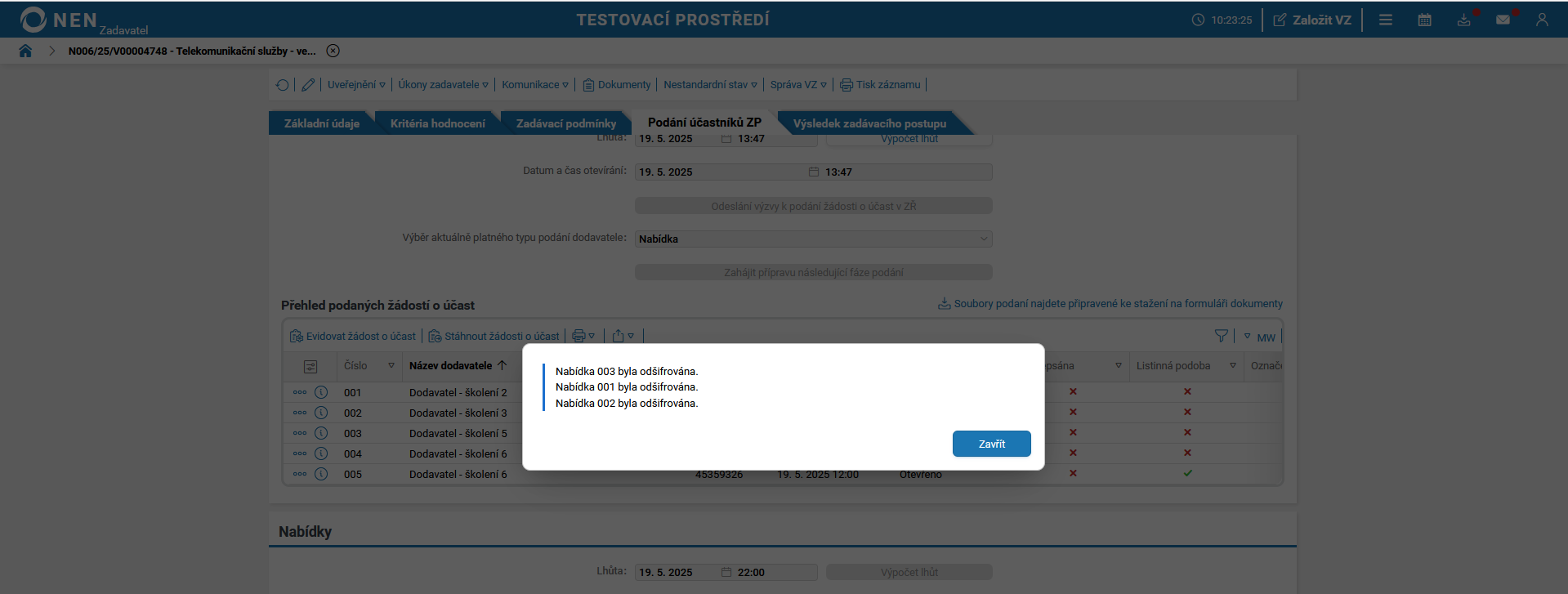Click the 45359326 cell in row 005
This screenshot has width=1568, height=594.
(719, 474)
